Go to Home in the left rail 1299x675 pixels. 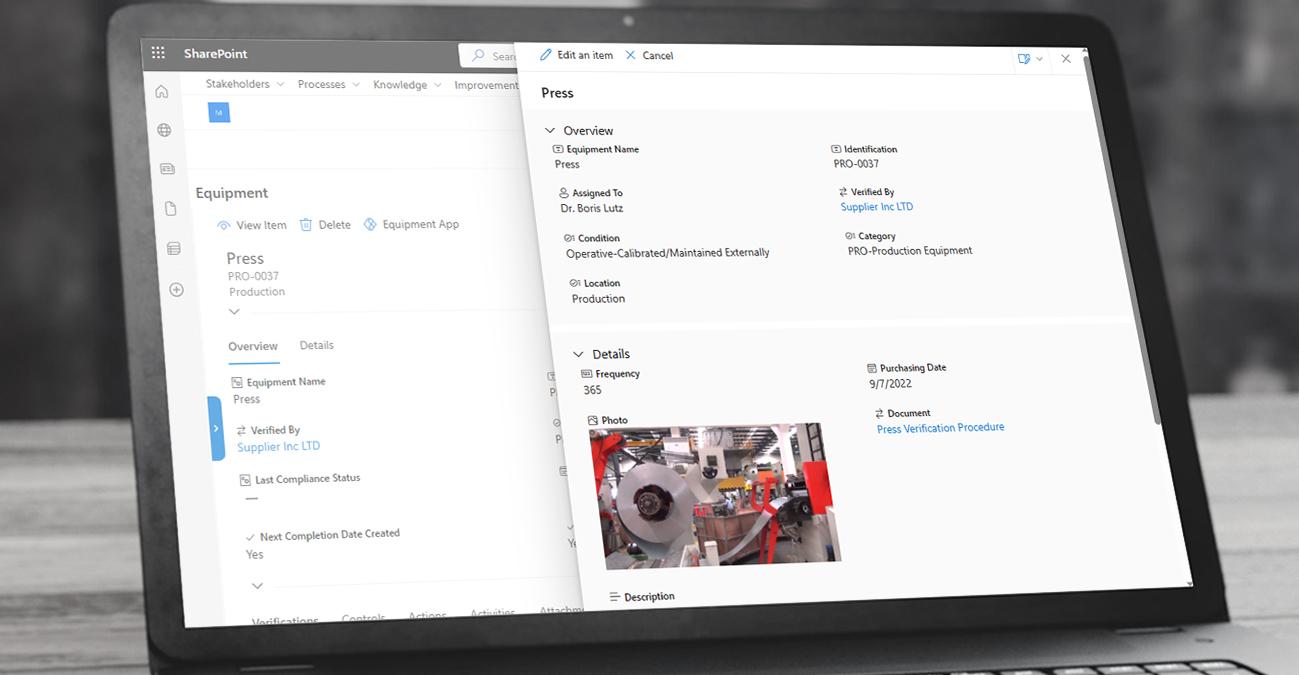(162, 92)
